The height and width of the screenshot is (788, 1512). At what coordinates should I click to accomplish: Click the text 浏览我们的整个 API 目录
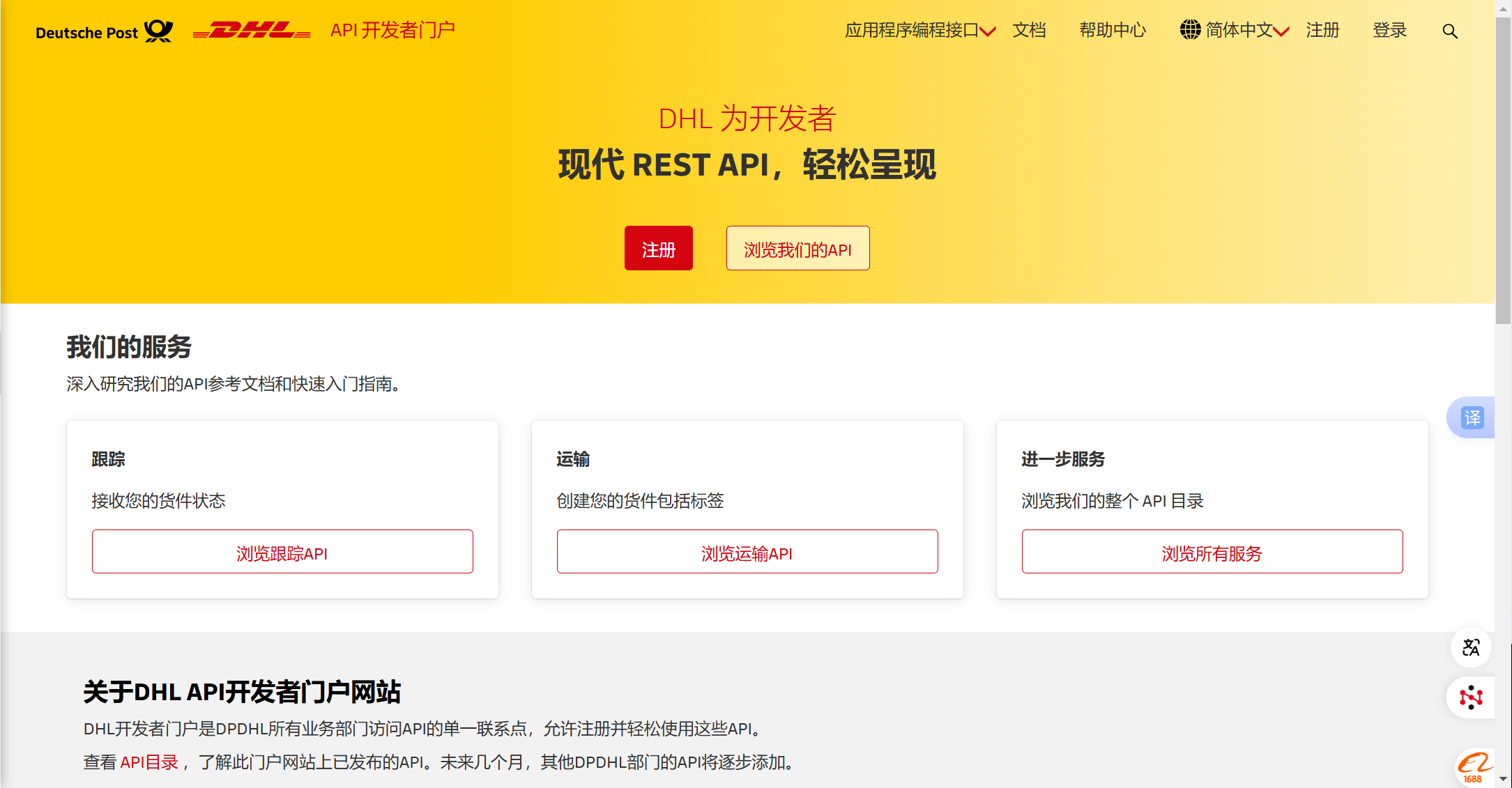(1113, 501)
